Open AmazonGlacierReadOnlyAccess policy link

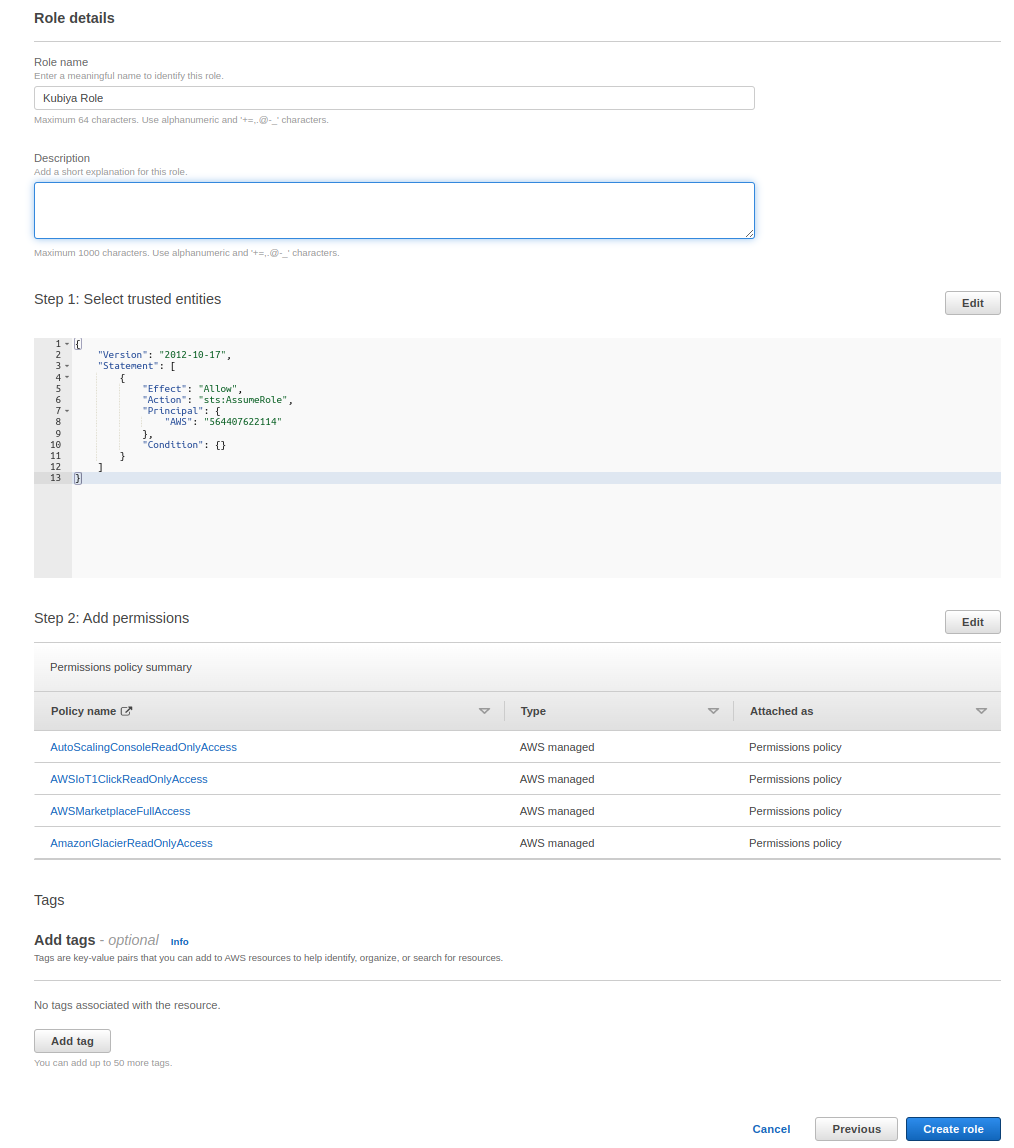(x=131, y=843)
